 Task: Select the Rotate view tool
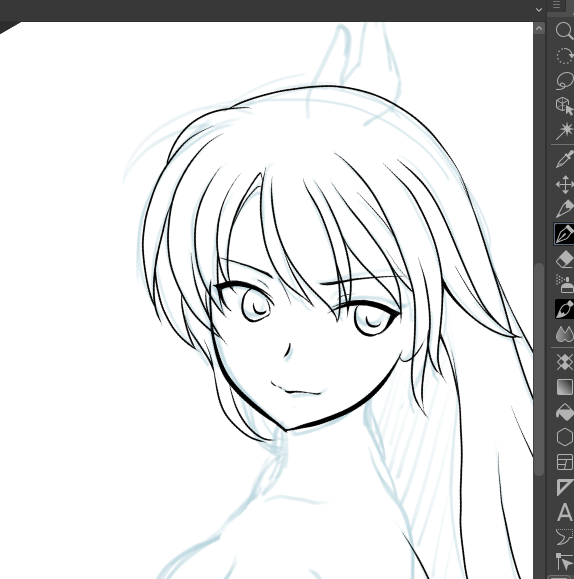coord(565,56)
